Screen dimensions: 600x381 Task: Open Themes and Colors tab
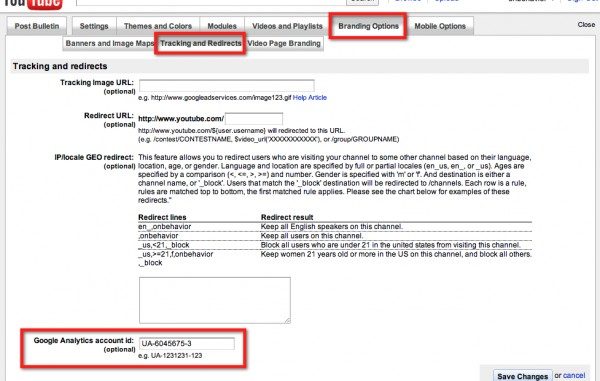tap(158, 26)
